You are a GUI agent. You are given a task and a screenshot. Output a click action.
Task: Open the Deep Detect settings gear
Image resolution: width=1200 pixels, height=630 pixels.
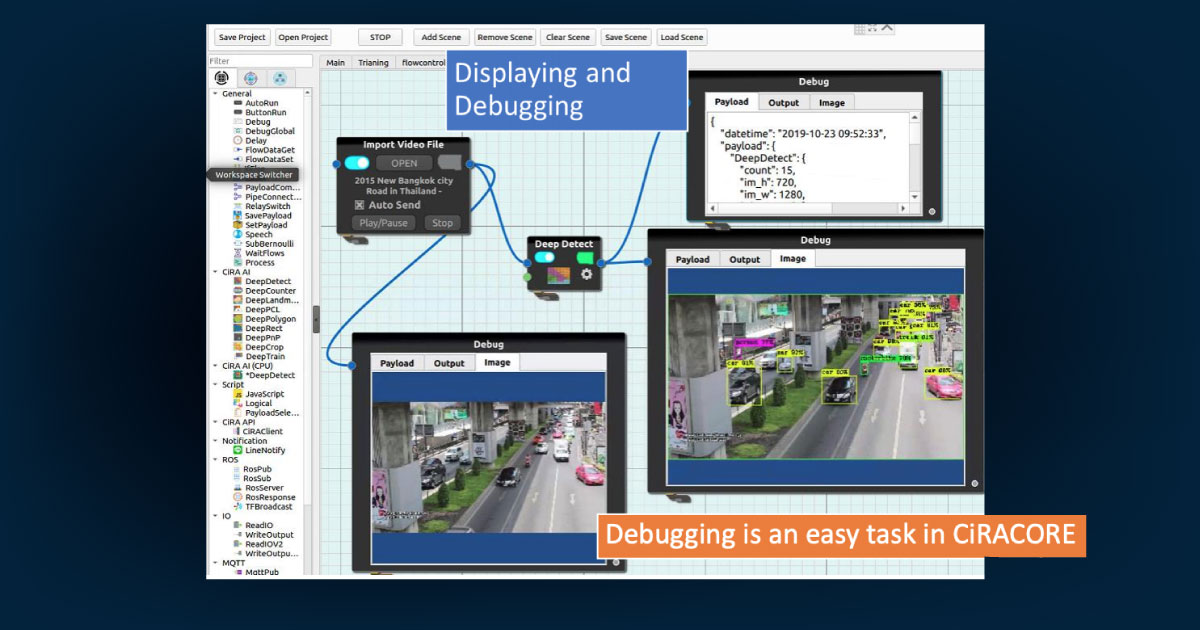point(587,274)
